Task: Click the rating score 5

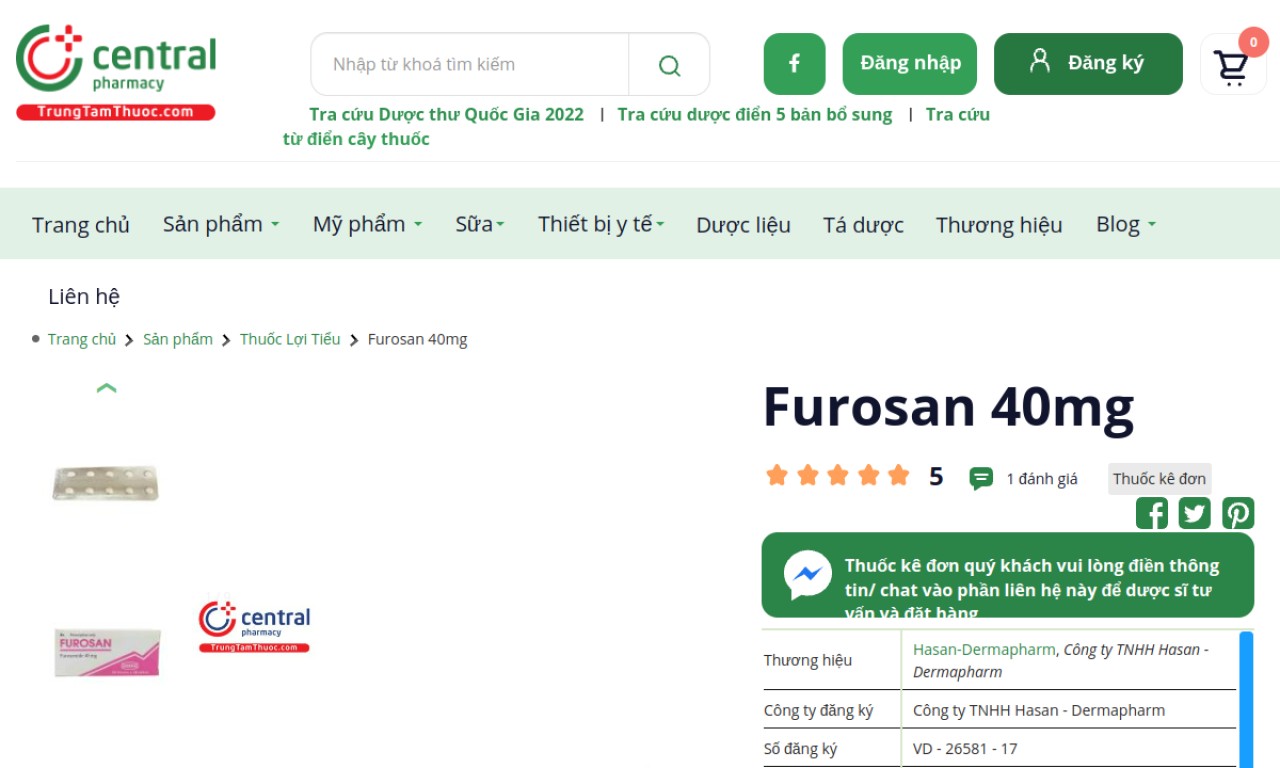Action: [x=936, y=476]
